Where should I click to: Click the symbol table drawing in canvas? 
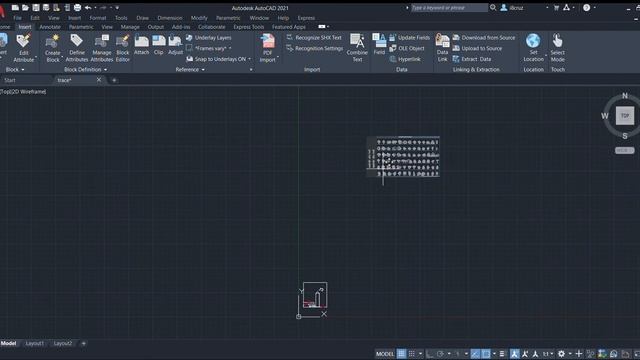point(403,157)
